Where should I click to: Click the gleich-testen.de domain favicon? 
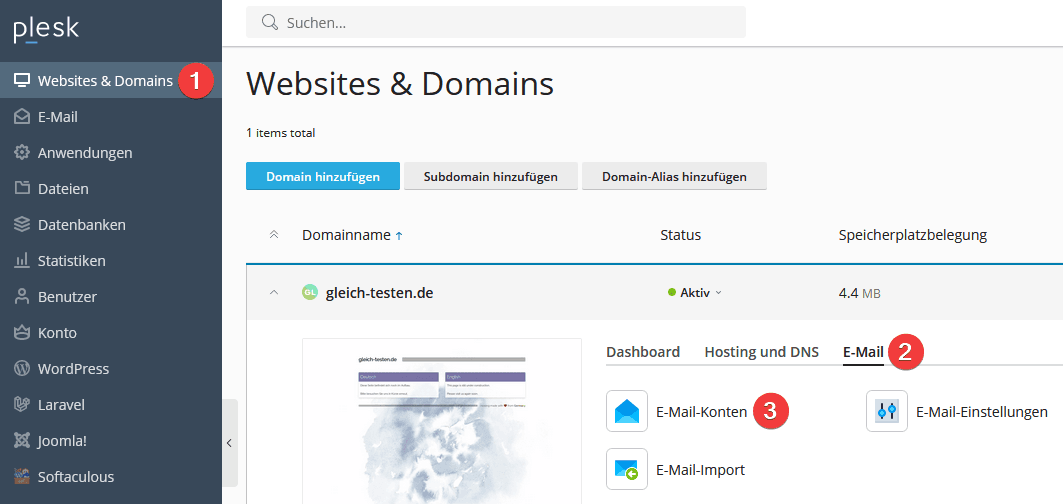(x=310, y=293)
